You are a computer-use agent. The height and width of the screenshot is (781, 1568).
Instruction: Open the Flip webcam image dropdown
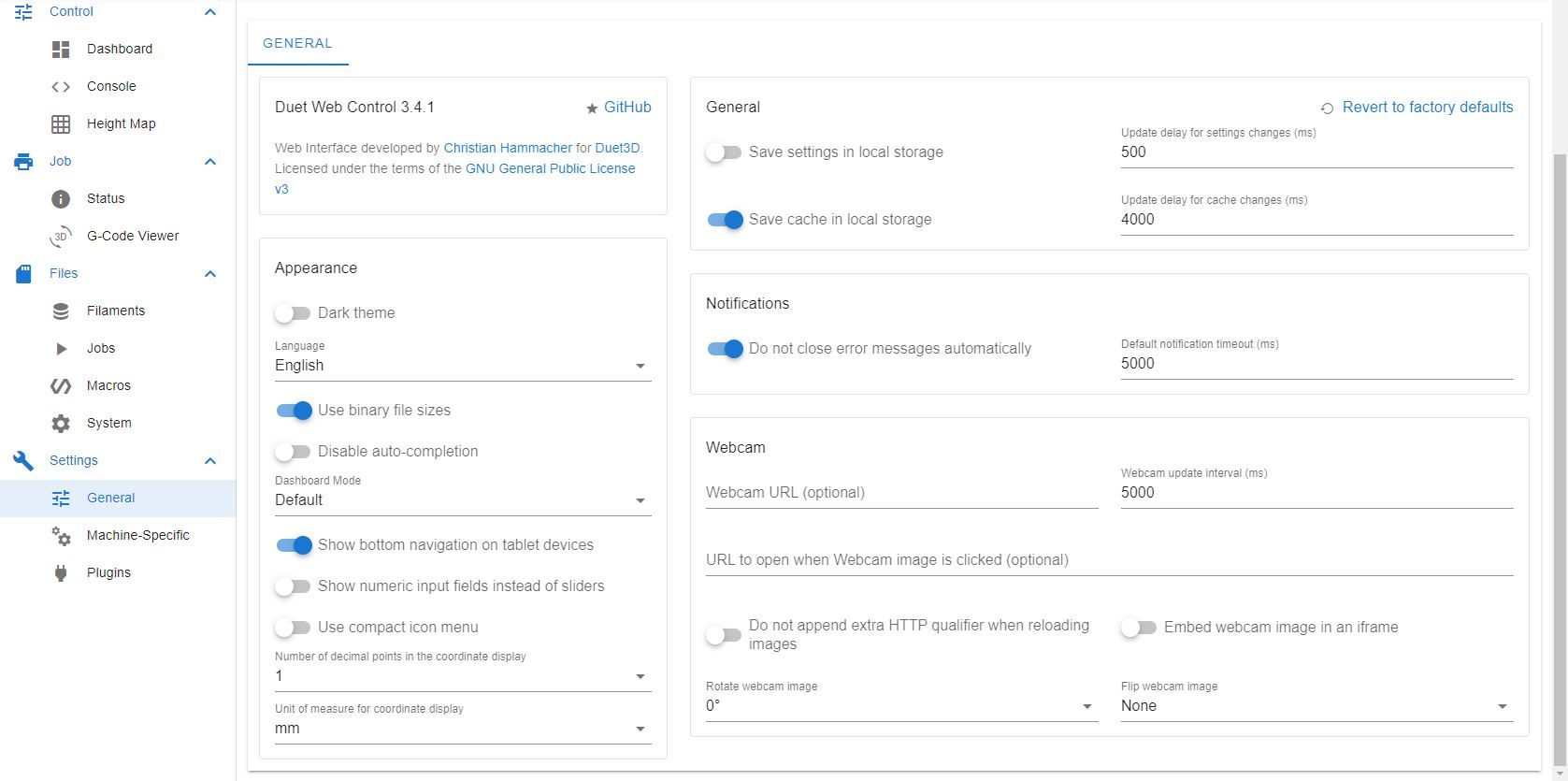(x=1316, y=705)
